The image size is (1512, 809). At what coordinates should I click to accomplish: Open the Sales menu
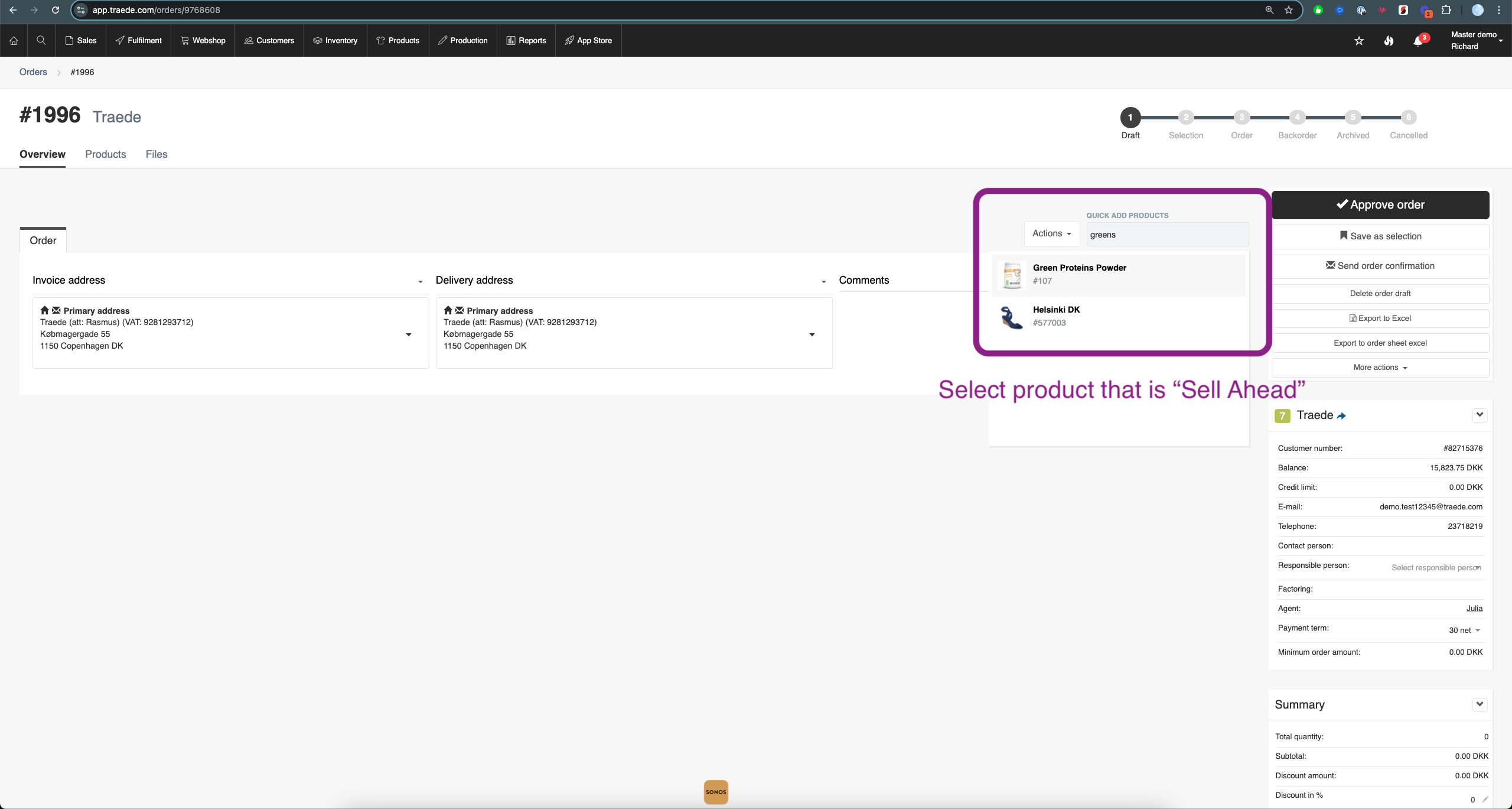click(x=81, y=41)
